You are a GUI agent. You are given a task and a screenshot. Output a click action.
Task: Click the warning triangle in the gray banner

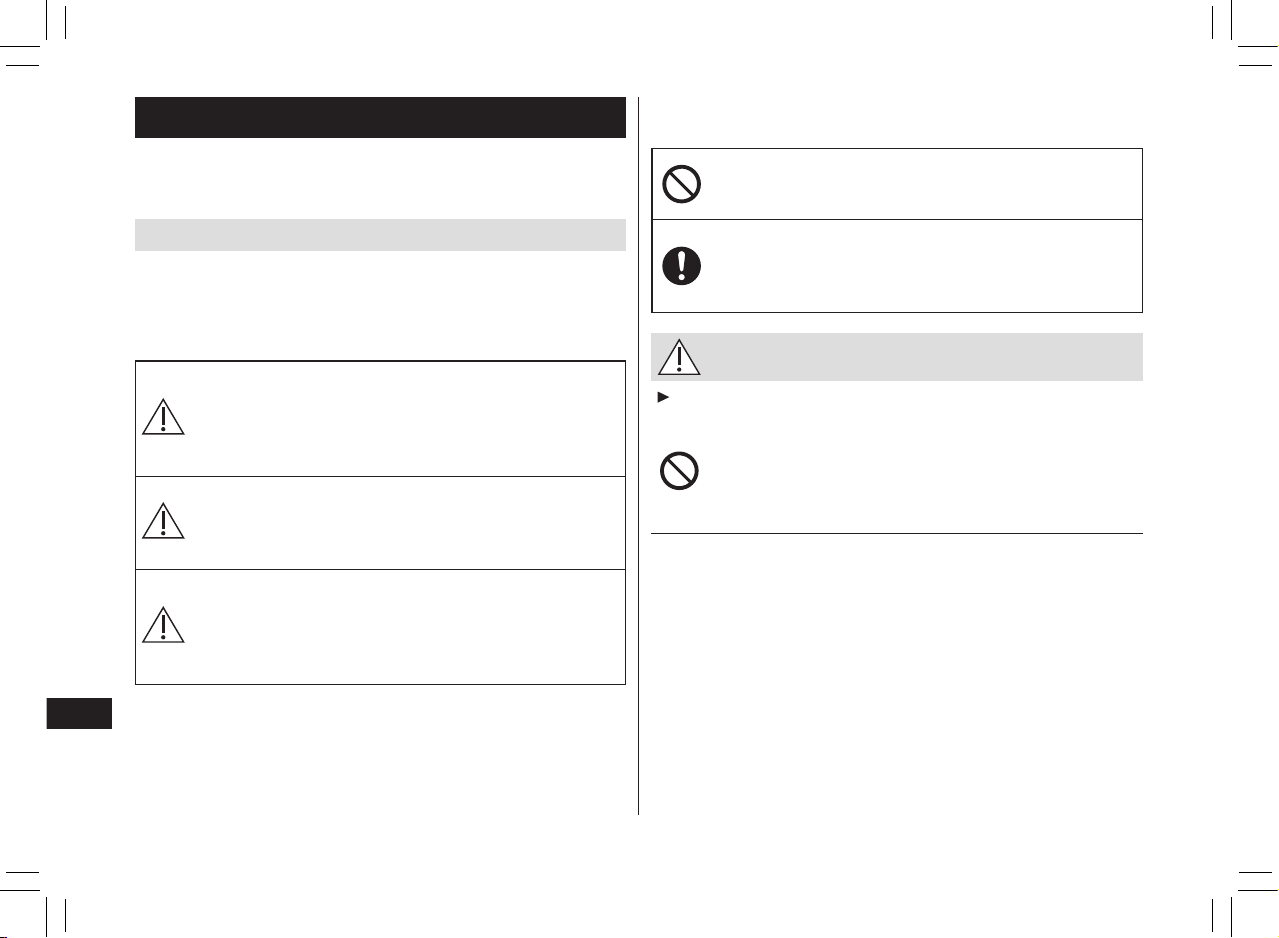[x=679, y=357]
